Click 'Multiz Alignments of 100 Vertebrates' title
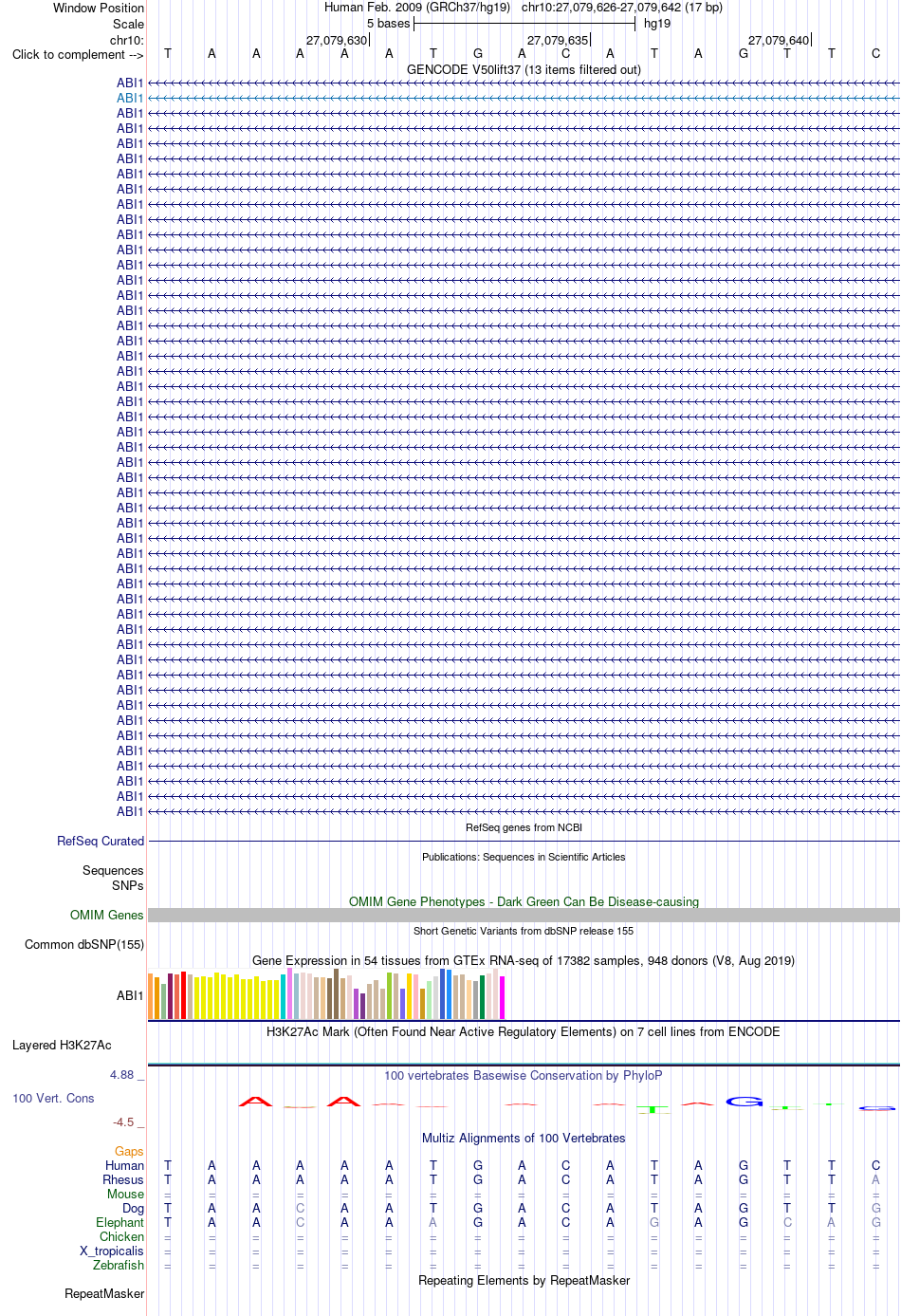 tap(524, 1138)
